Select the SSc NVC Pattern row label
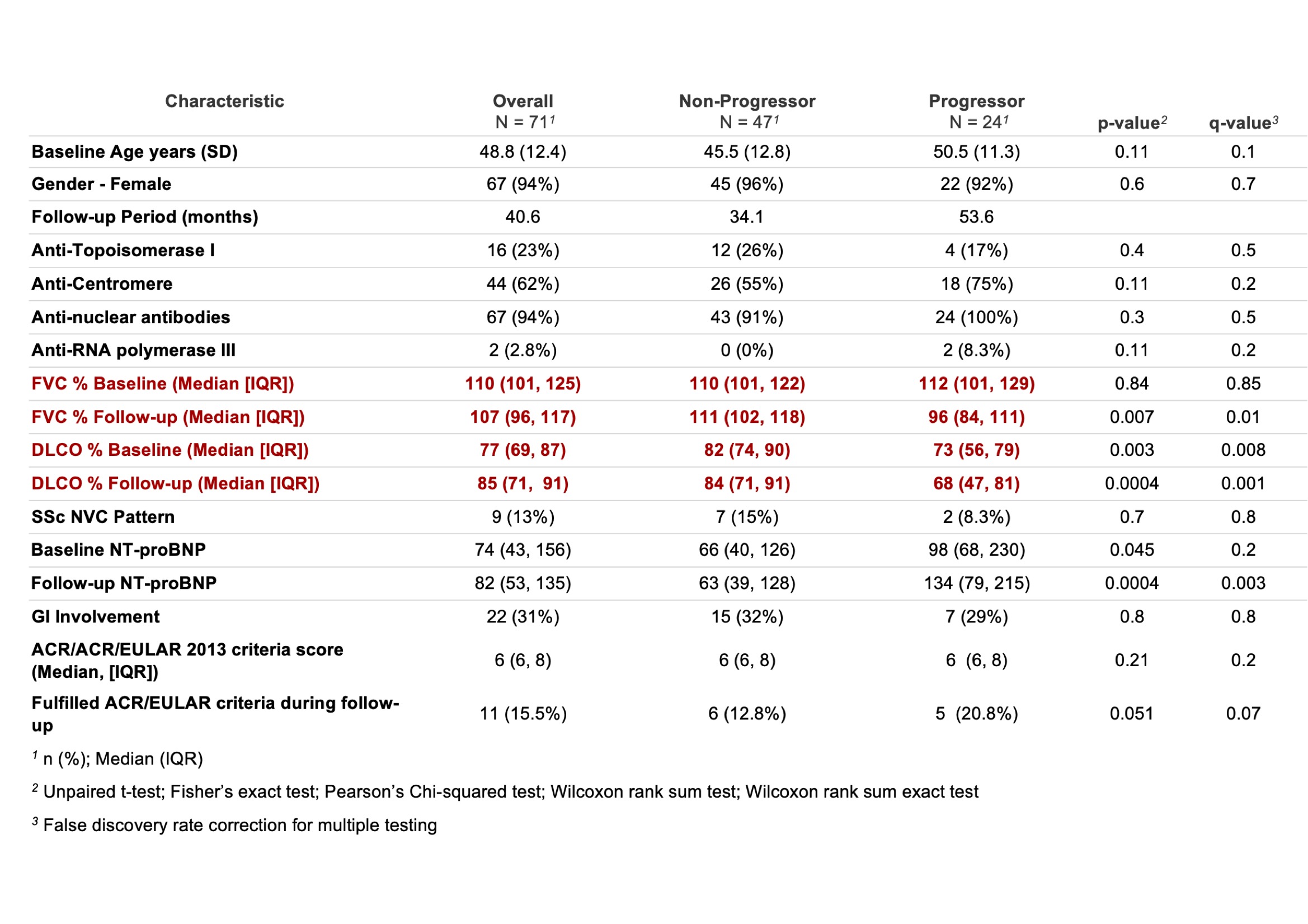 click(103, 517)
